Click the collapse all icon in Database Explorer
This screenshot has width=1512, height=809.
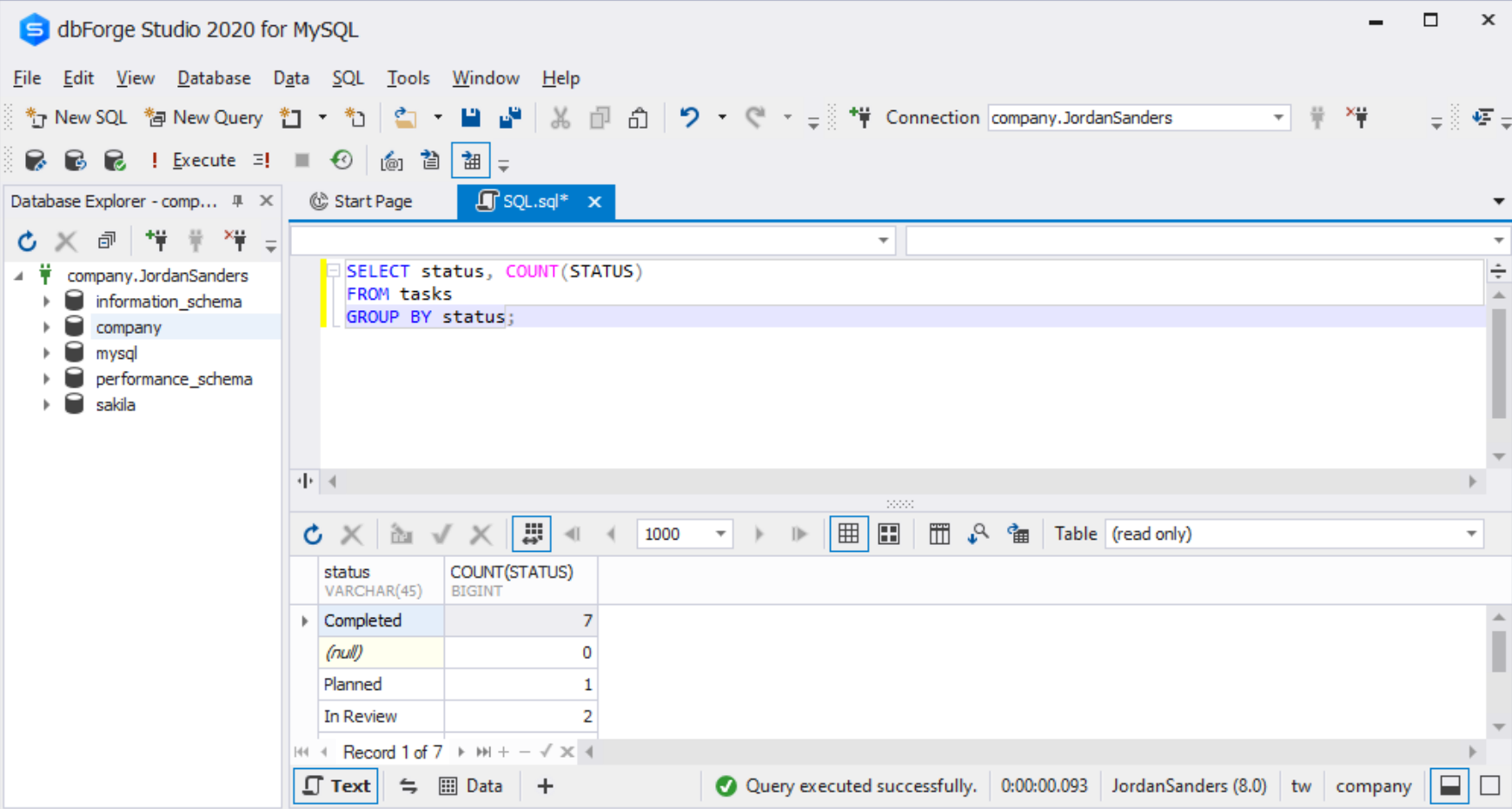click(x=107, y=241)
